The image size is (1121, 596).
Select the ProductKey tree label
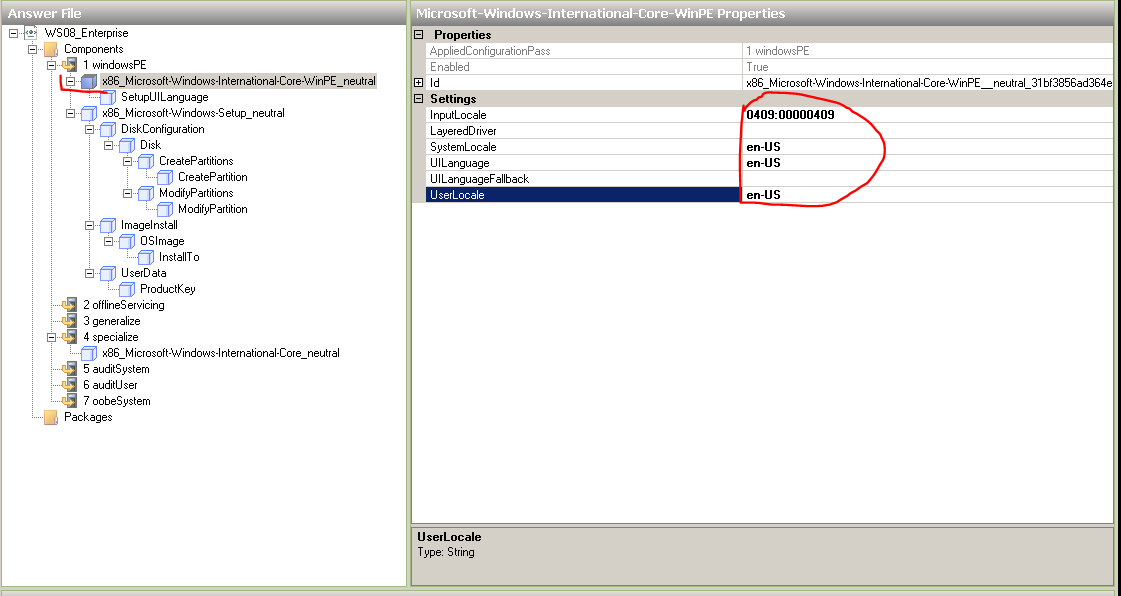(x=167, y=289)
